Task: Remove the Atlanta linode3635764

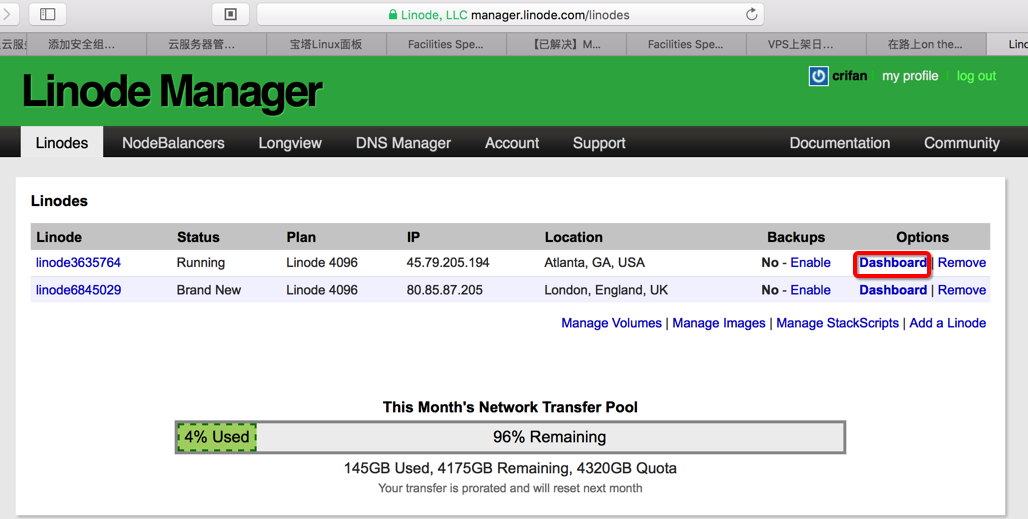Action: [962, 262]
